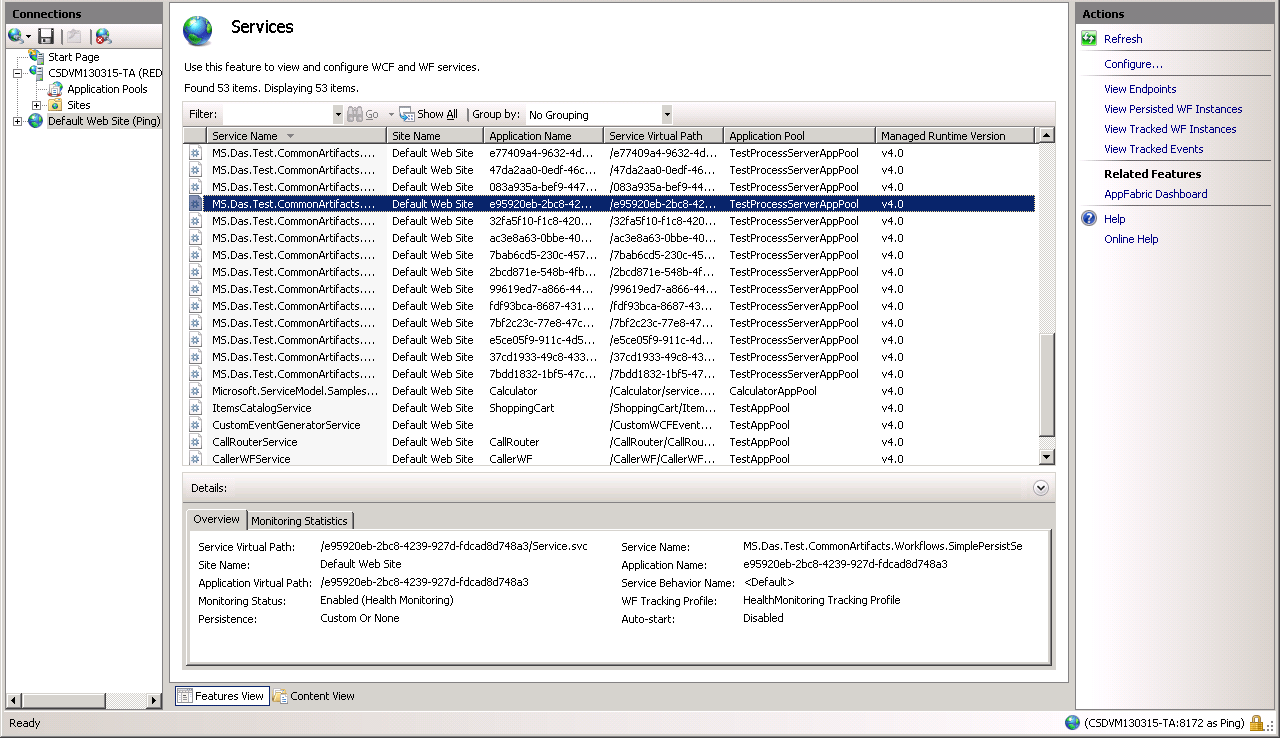Click the service icon of the highlighted e95920eb row
The height and width of the screenshot is (738, 1280).
pos(196,204)
